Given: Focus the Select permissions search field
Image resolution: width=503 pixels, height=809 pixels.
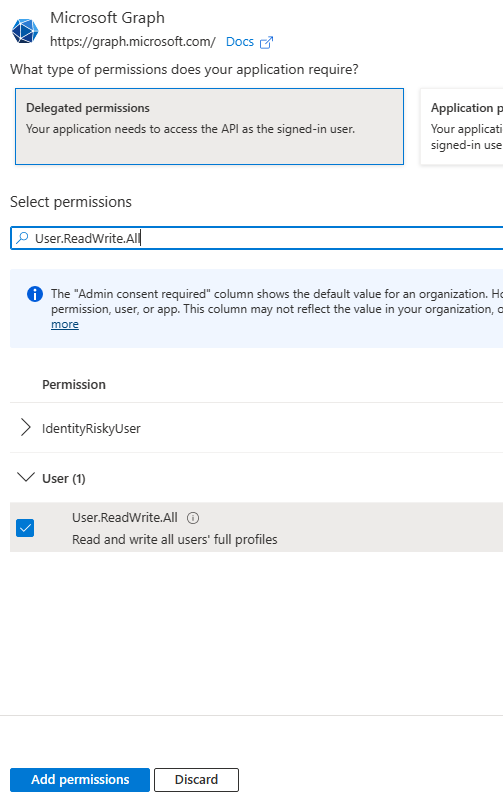Looking at the screenshot, I should point(256,238).
